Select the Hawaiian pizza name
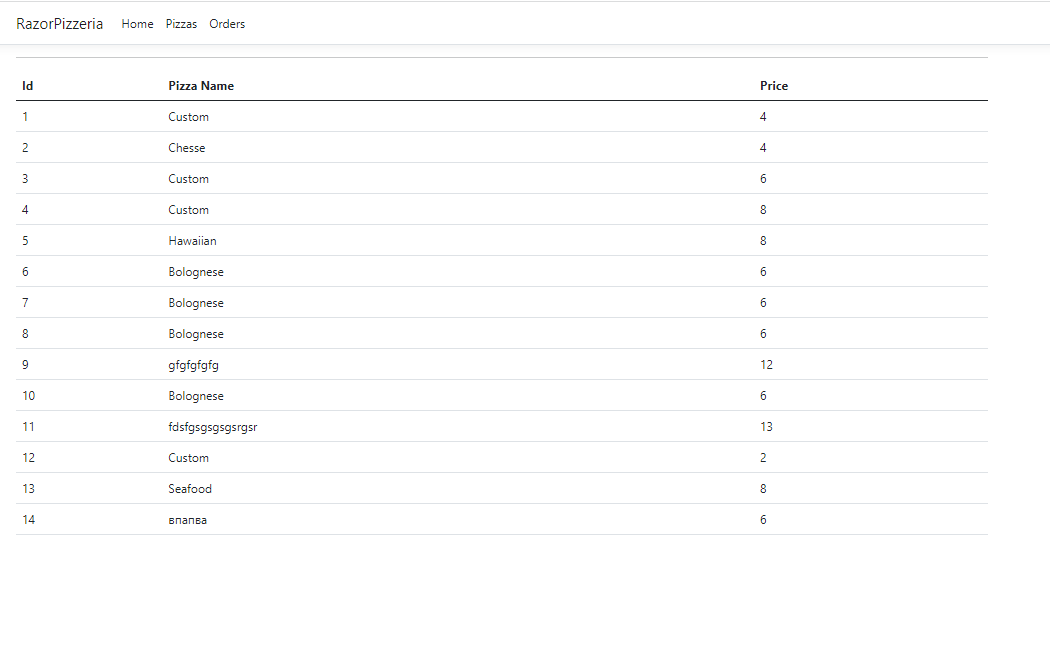The image size is (1050, 666). (194, 240)
